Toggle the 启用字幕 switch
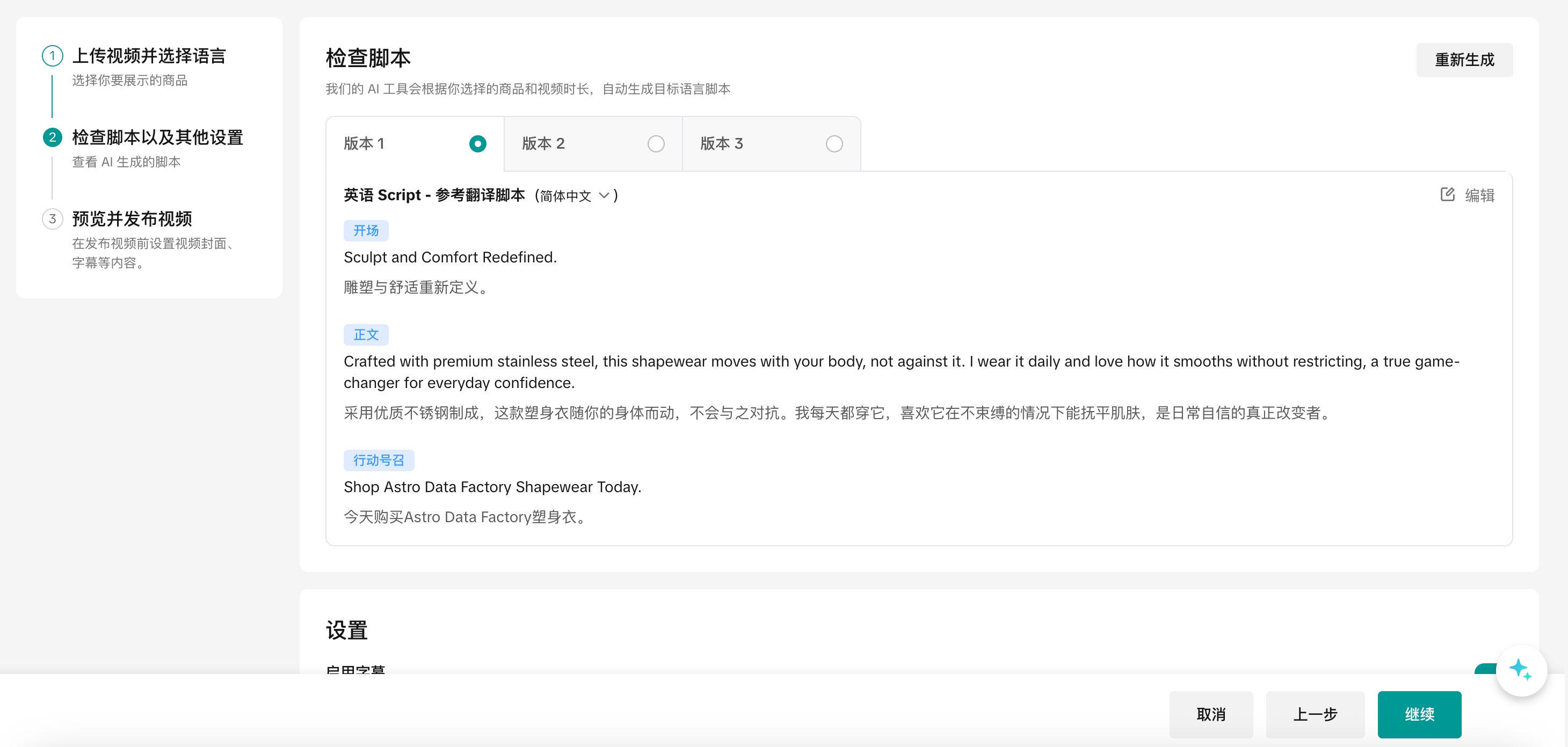Screen dimensions: 1568x747 point(1485,669)
